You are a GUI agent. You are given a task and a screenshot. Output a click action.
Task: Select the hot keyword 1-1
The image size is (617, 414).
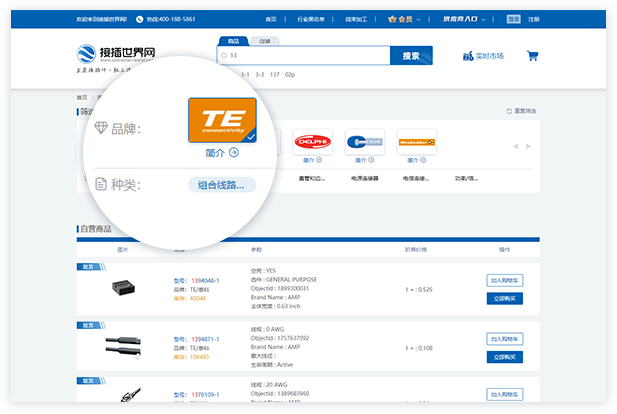pos(245,74)
